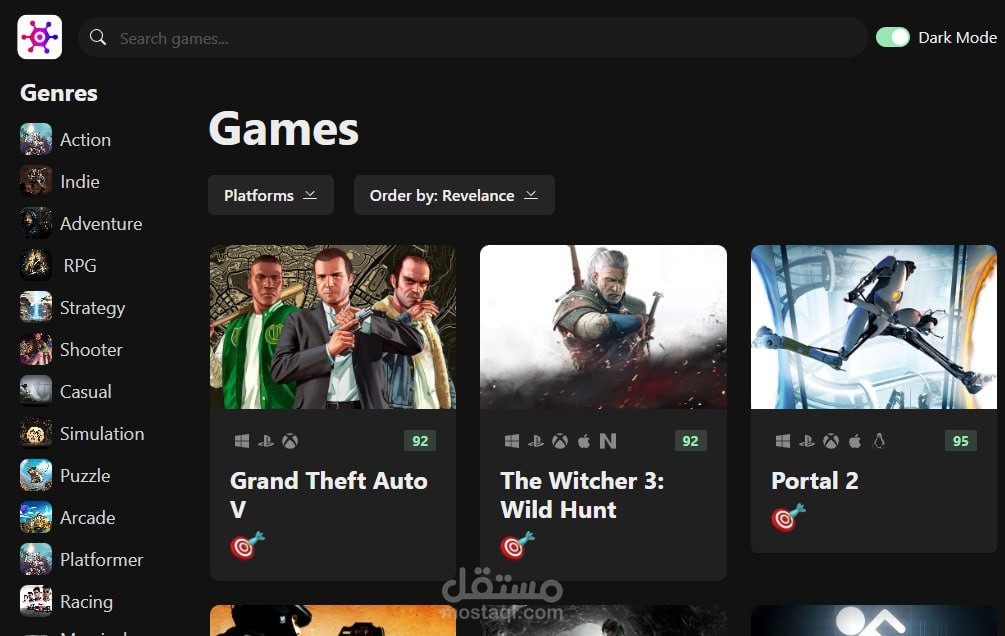This screenshot has height=636, width=1005.
Task: Click Apple icon on The Witcher 3 card
Action: pos(584,441)
